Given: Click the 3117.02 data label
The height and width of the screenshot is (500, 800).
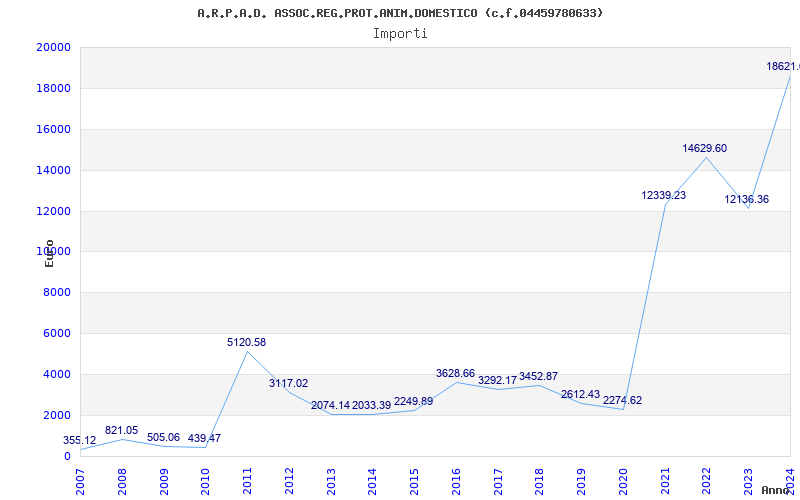Looking at the screenshot, I should [x=288, y=384].
